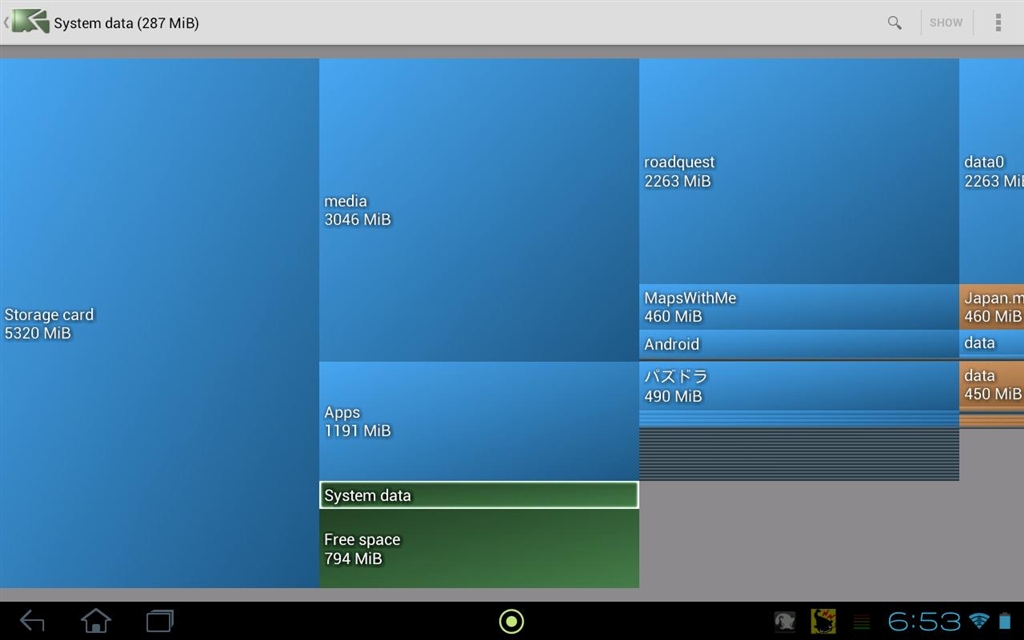Select the Storage card 5320 MiB block
This screenshot has width=1024, height=640.
click(x=159, y=323)
